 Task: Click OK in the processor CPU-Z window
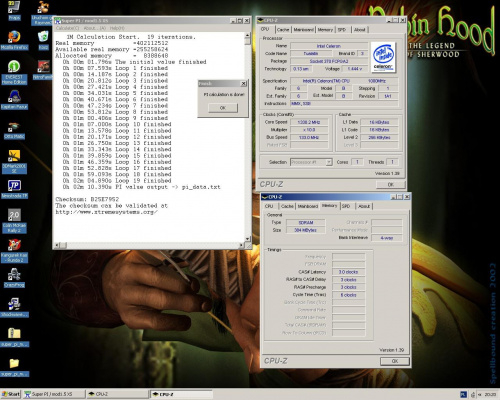(x=391, y=184)
